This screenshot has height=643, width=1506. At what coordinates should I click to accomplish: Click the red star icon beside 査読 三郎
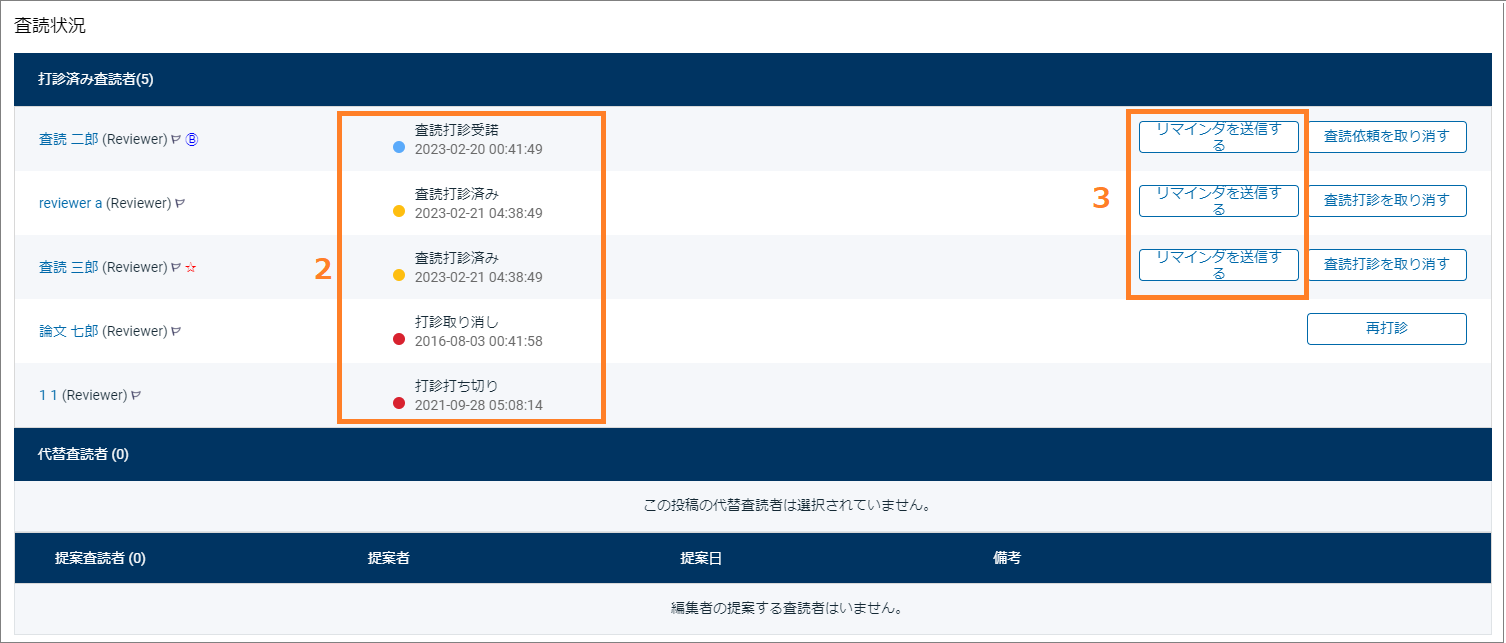pos(191,267)
